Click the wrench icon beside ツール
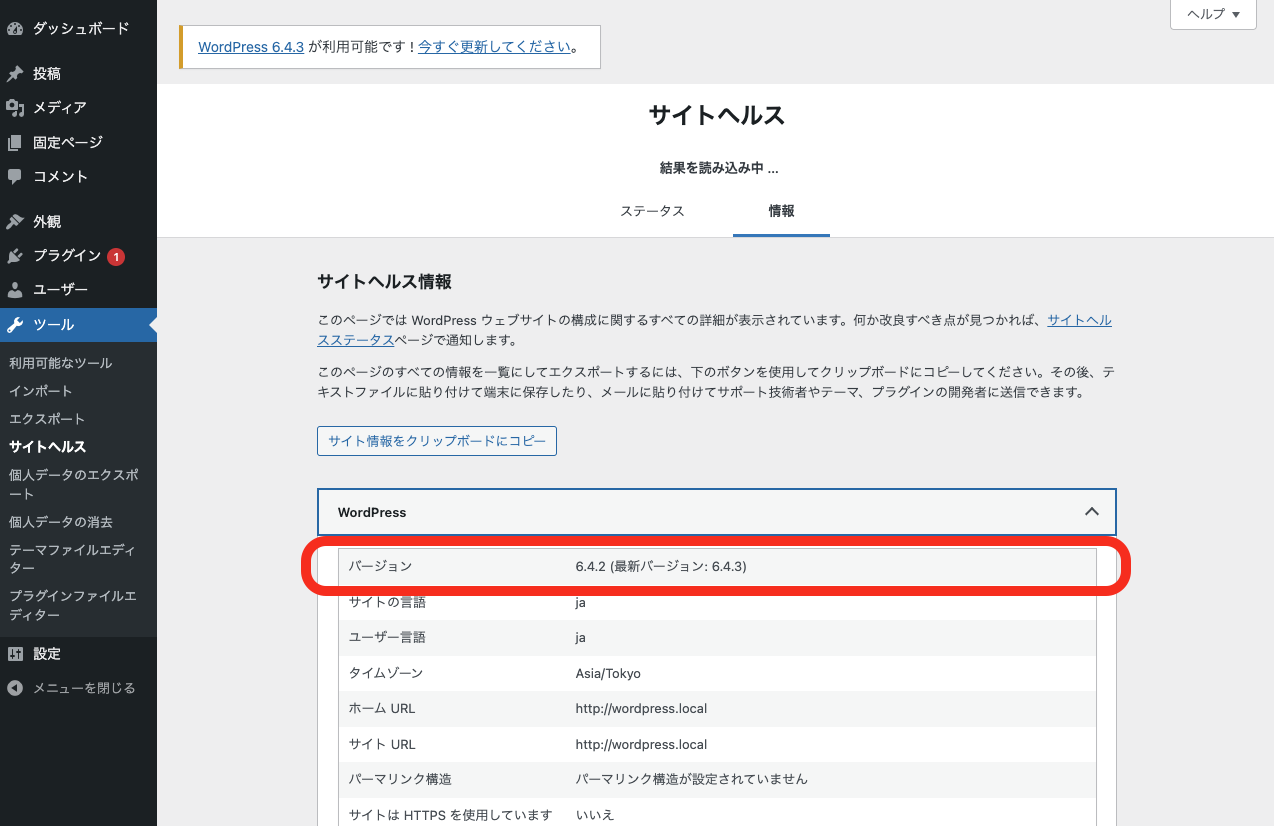The image size is (1274, 826). pos(15,325)
